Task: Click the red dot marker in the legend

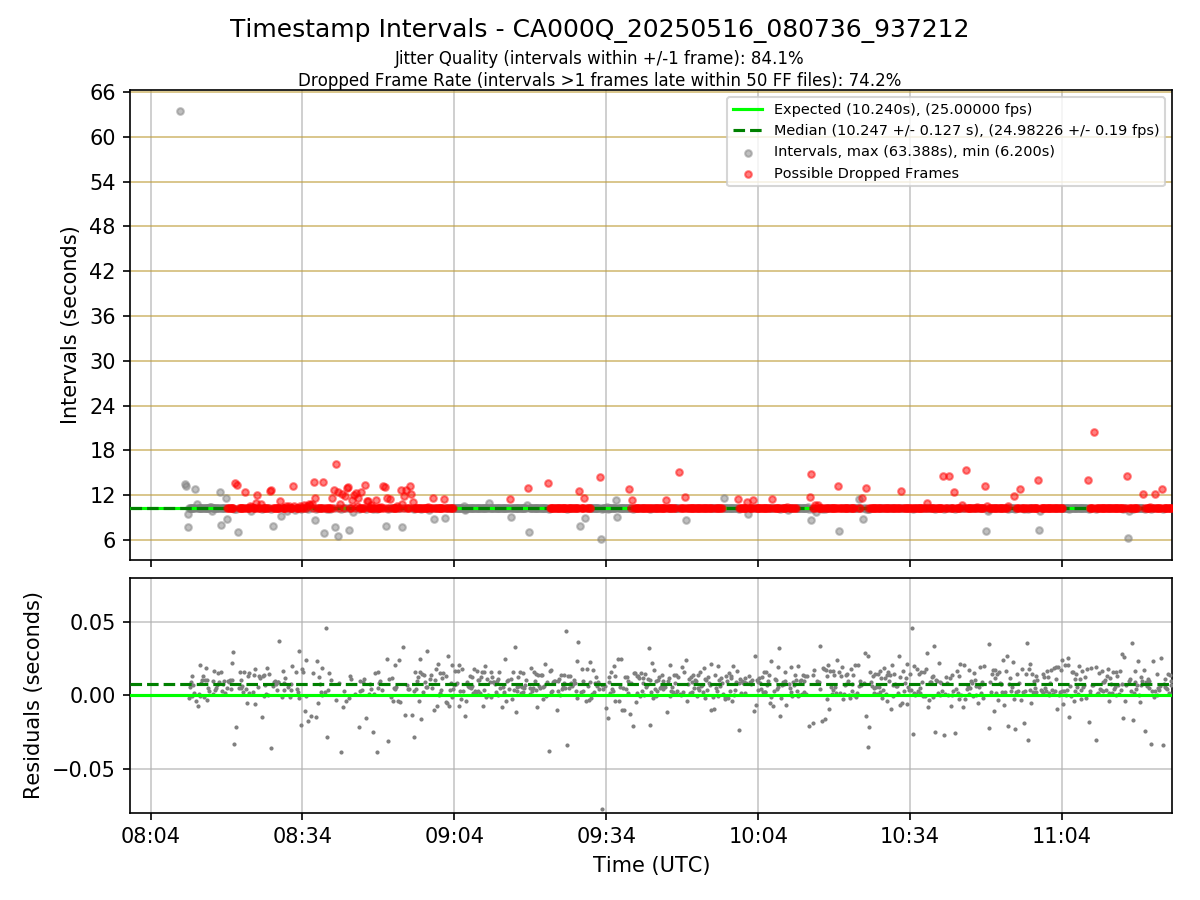Action: click(x=748, y=174)
